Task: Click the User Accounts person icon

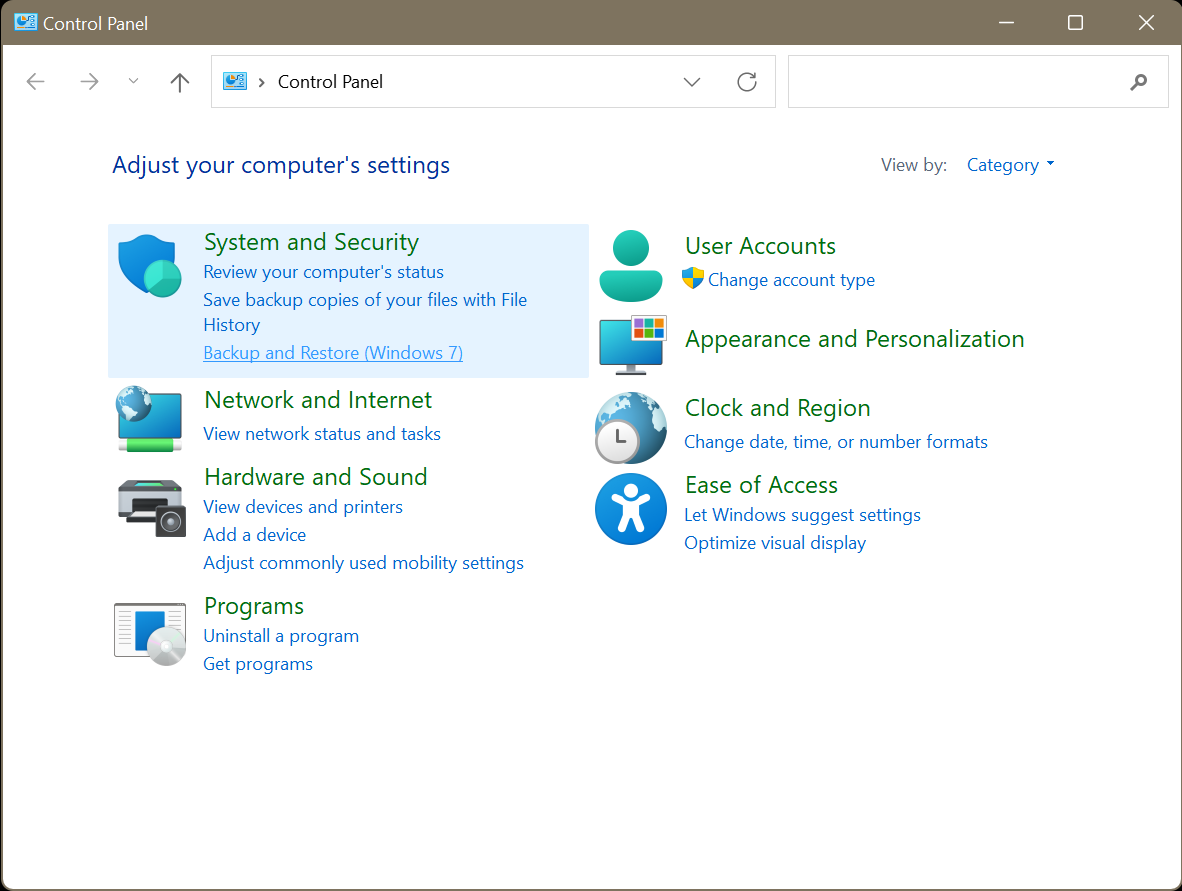Action: 631,266
